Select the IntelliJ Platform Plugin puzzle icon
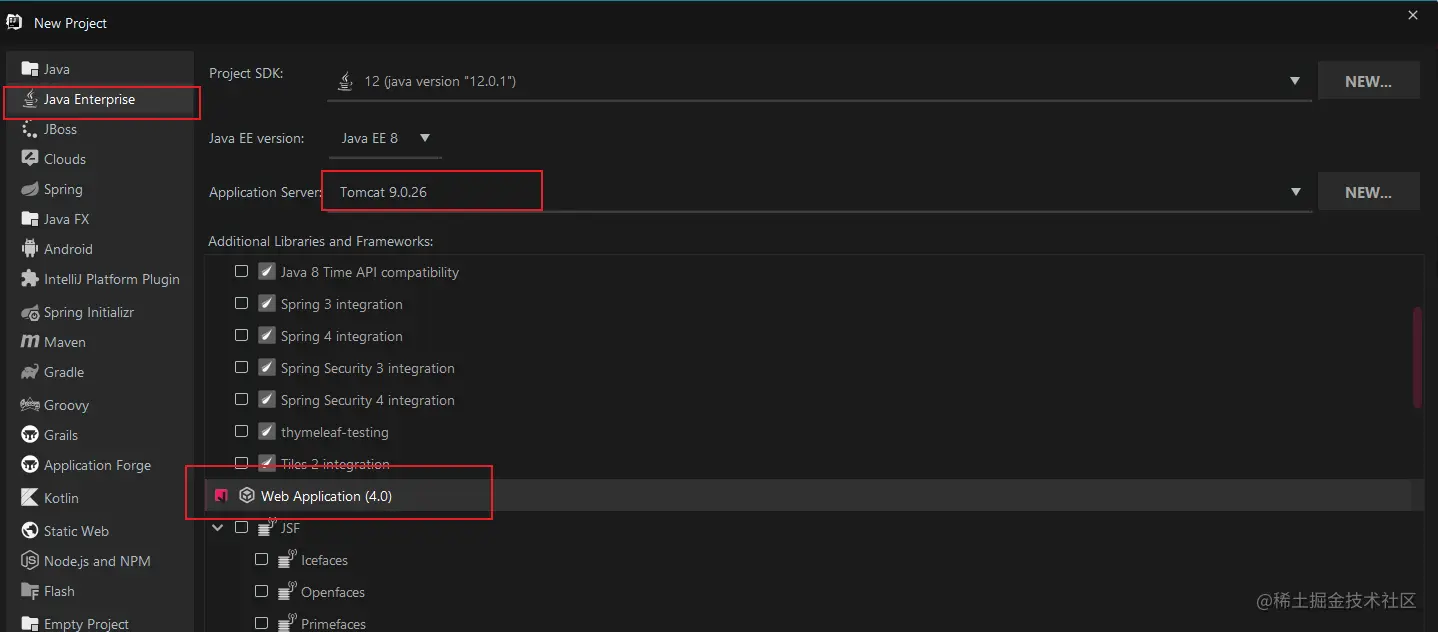 pos(29,279)
